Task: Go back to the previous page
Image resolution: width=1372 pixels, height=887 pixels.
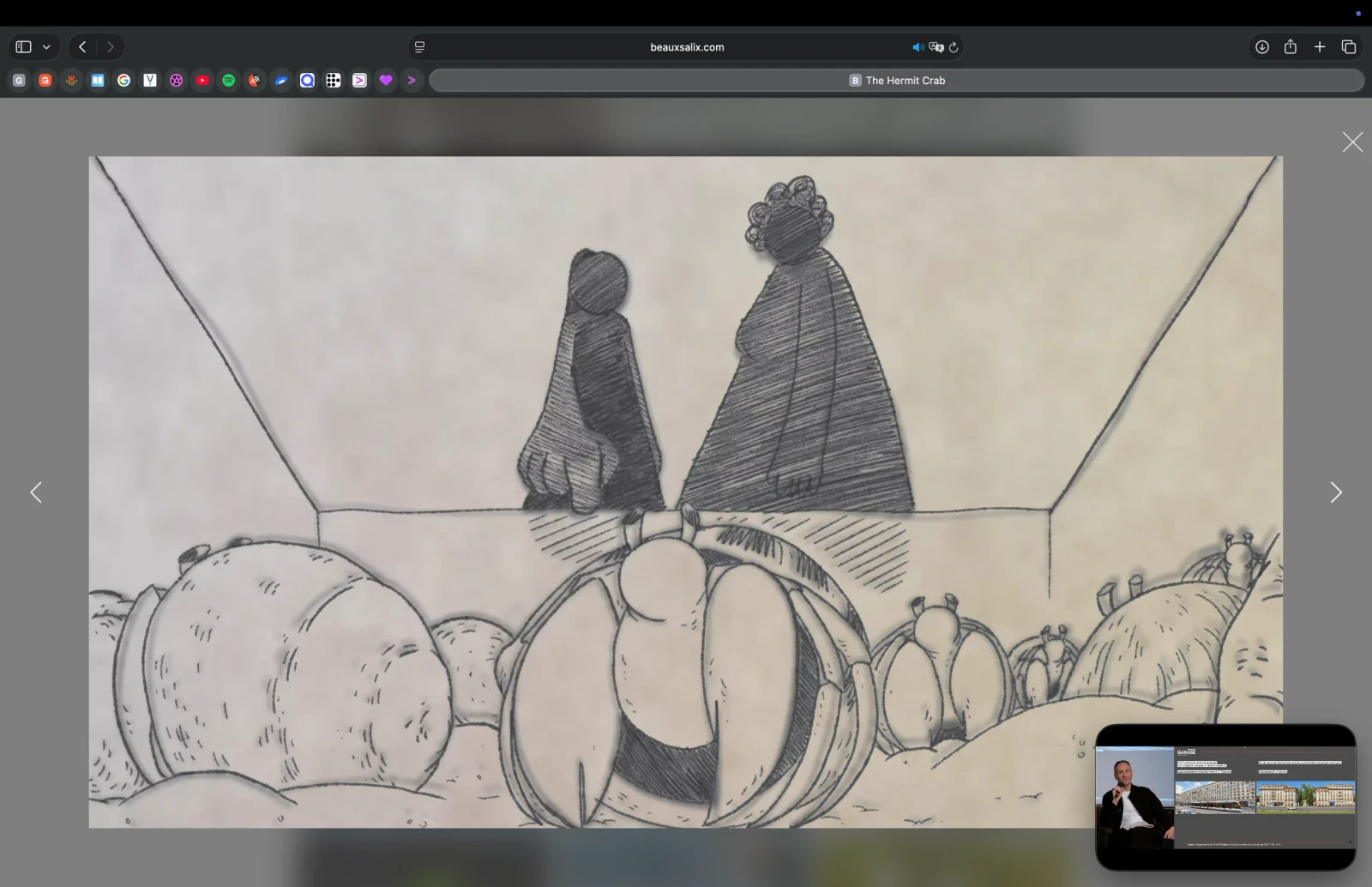Action: click(x=82, y=47)
